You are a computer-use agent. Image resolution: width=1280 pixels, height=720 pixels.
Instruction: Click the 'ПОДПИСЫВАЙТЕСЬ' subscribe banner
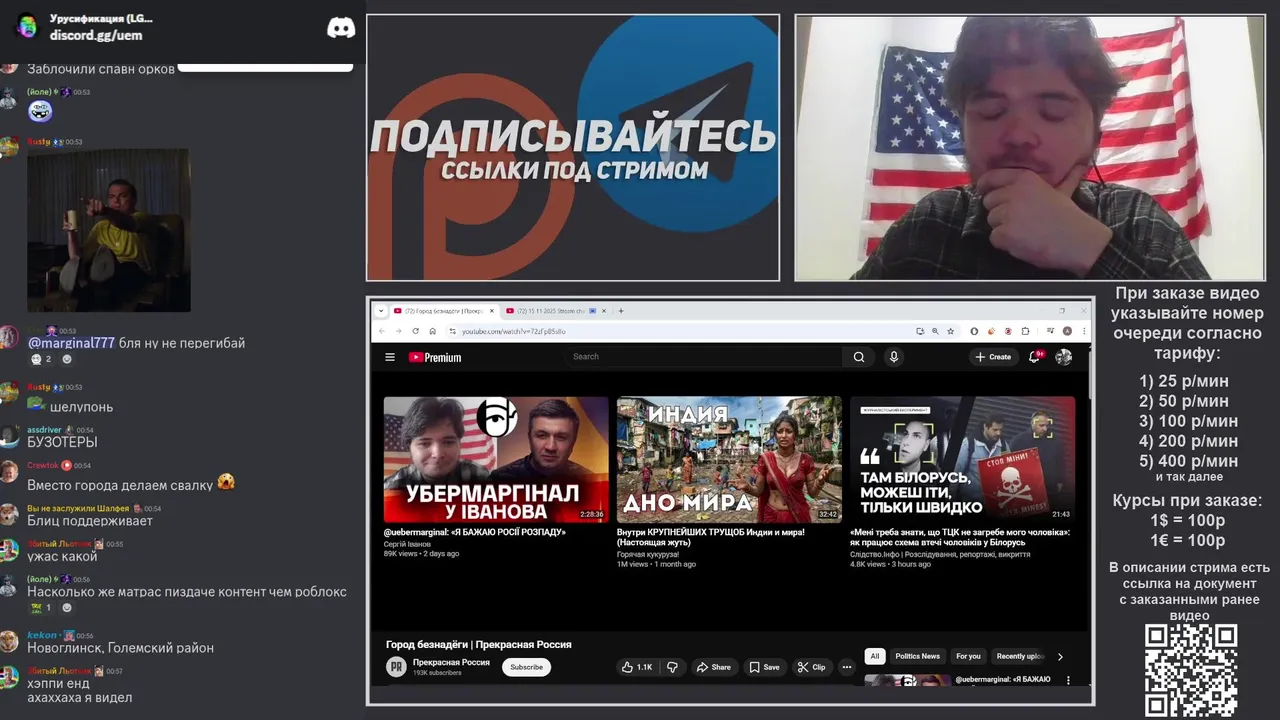click(x=573, y=148)
